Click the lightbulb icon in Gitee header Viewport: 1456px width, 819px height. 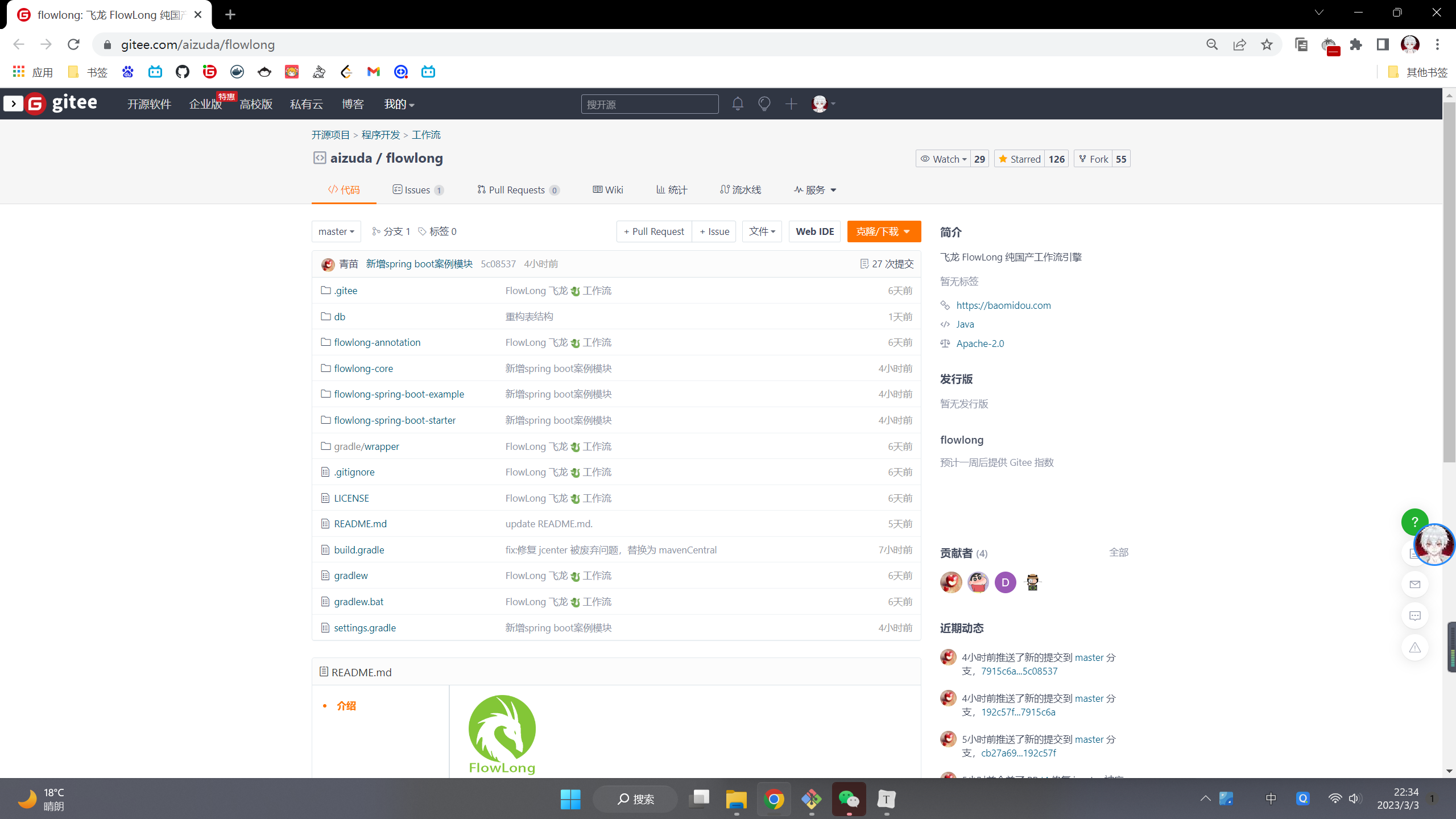(x=764, y=104)
